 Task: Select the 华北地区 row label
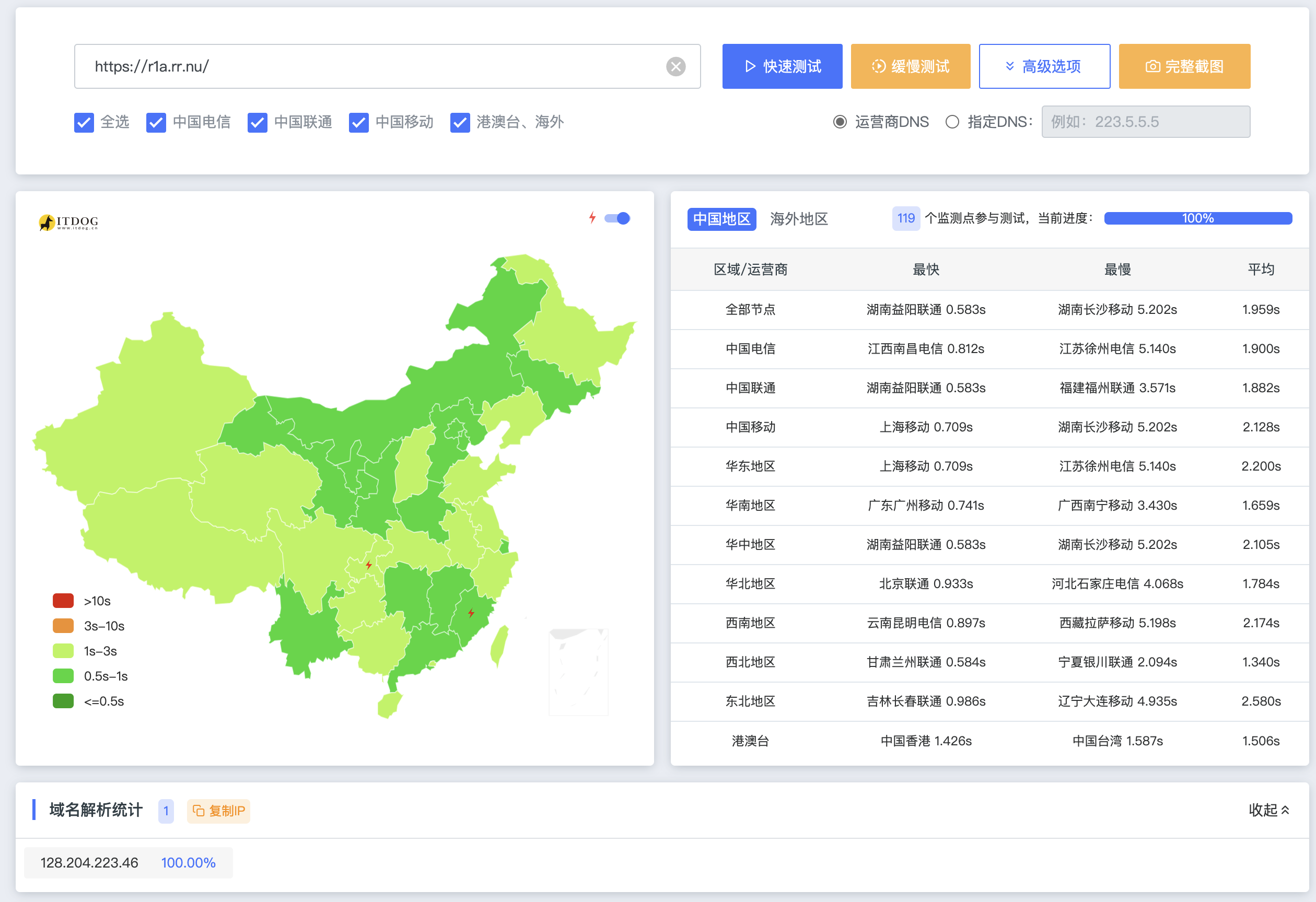coord(750,584)
